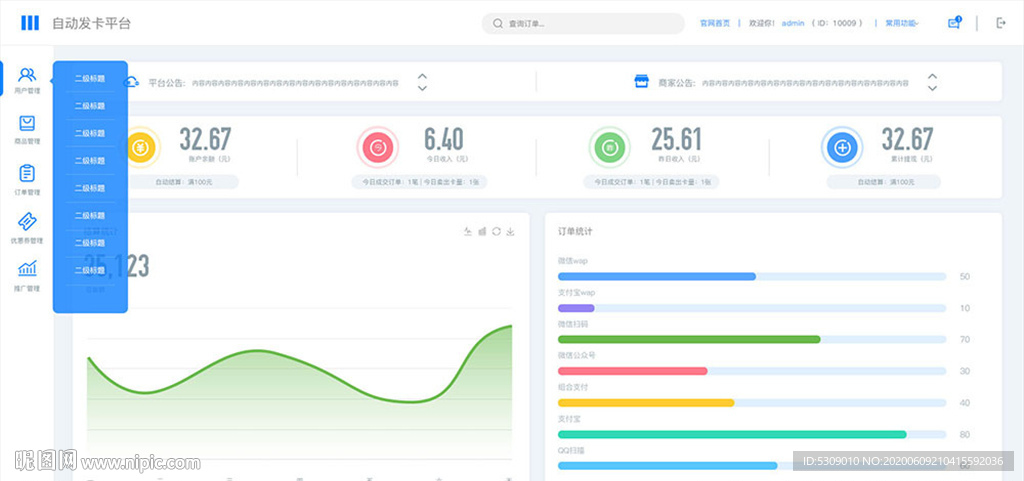1024x481 pixels.
Task: Open 用户管理 in the sidebar
Action: pyautogui.click(x=27, y=79)
